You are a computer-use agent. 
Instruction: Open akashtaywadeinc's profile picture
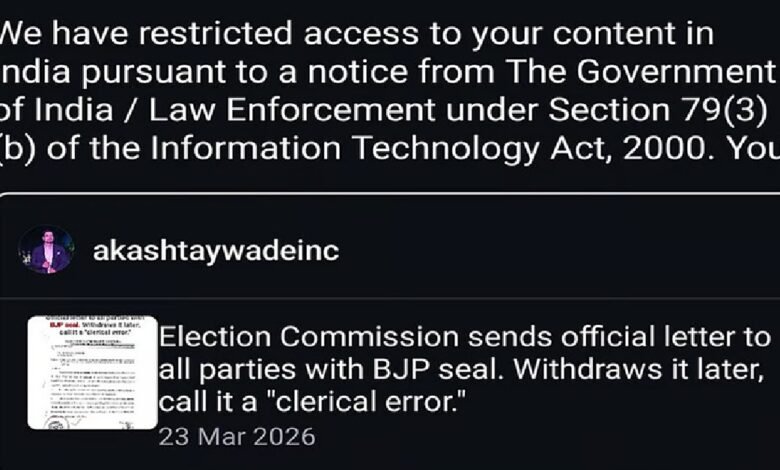click(46, 250)
